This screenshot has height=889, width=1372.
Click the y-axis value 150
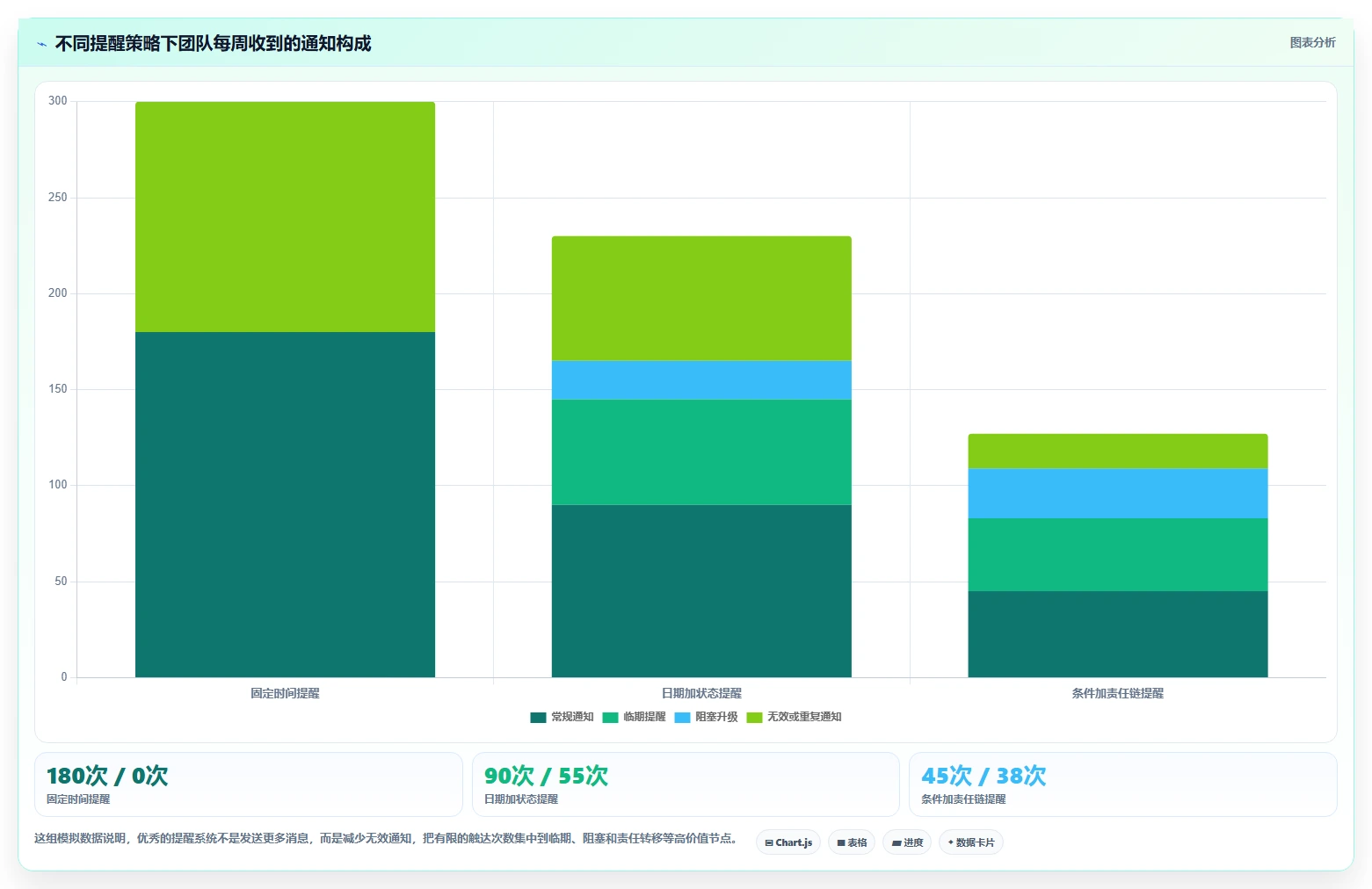tap(58, 389)
